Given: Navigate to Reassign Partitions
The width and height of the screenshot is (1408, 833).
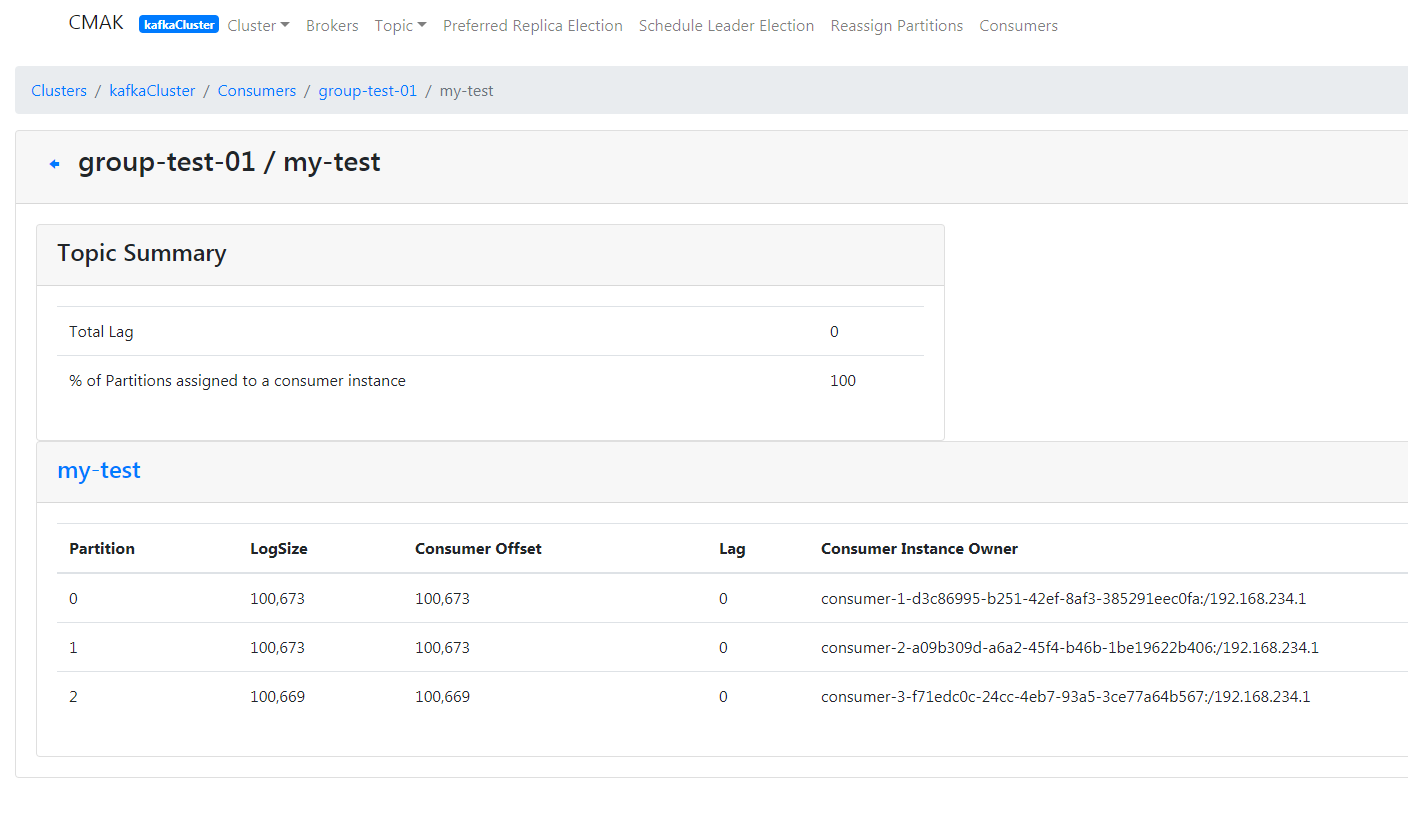Looking at the screenshot, I should [896, 26].
